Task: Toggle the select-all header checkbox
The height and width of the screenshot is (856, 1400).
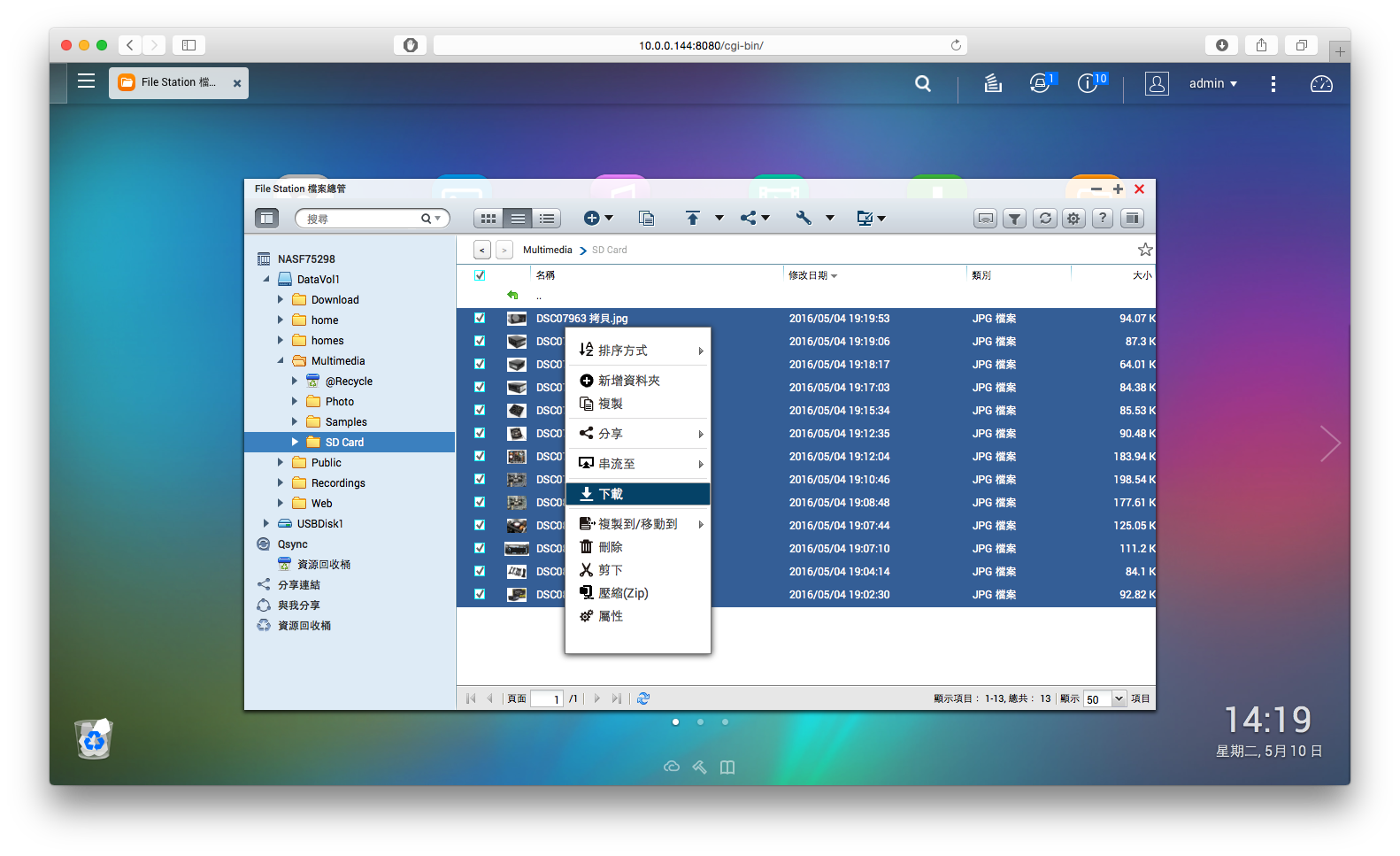Action: coord(480,275)
